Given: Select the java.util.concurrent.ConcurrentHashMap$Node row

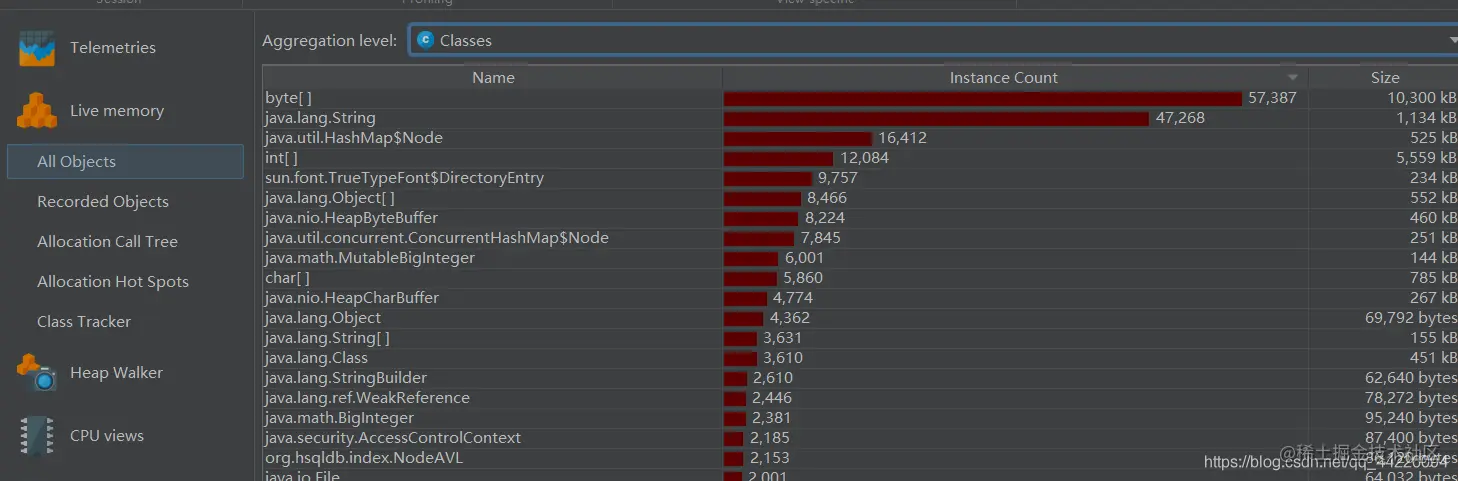Looking at the screenshot, I should point(860,238).
